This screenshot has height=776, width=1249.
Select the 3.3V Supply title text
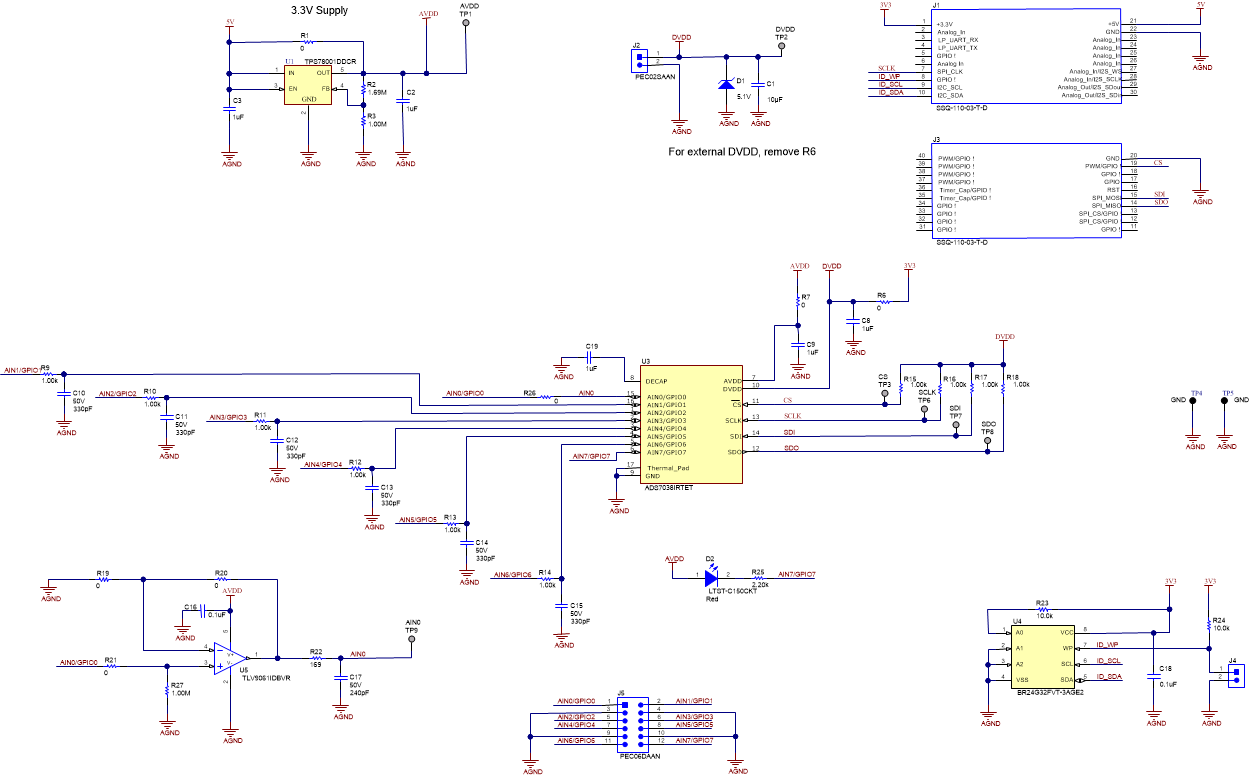(318, 8)
